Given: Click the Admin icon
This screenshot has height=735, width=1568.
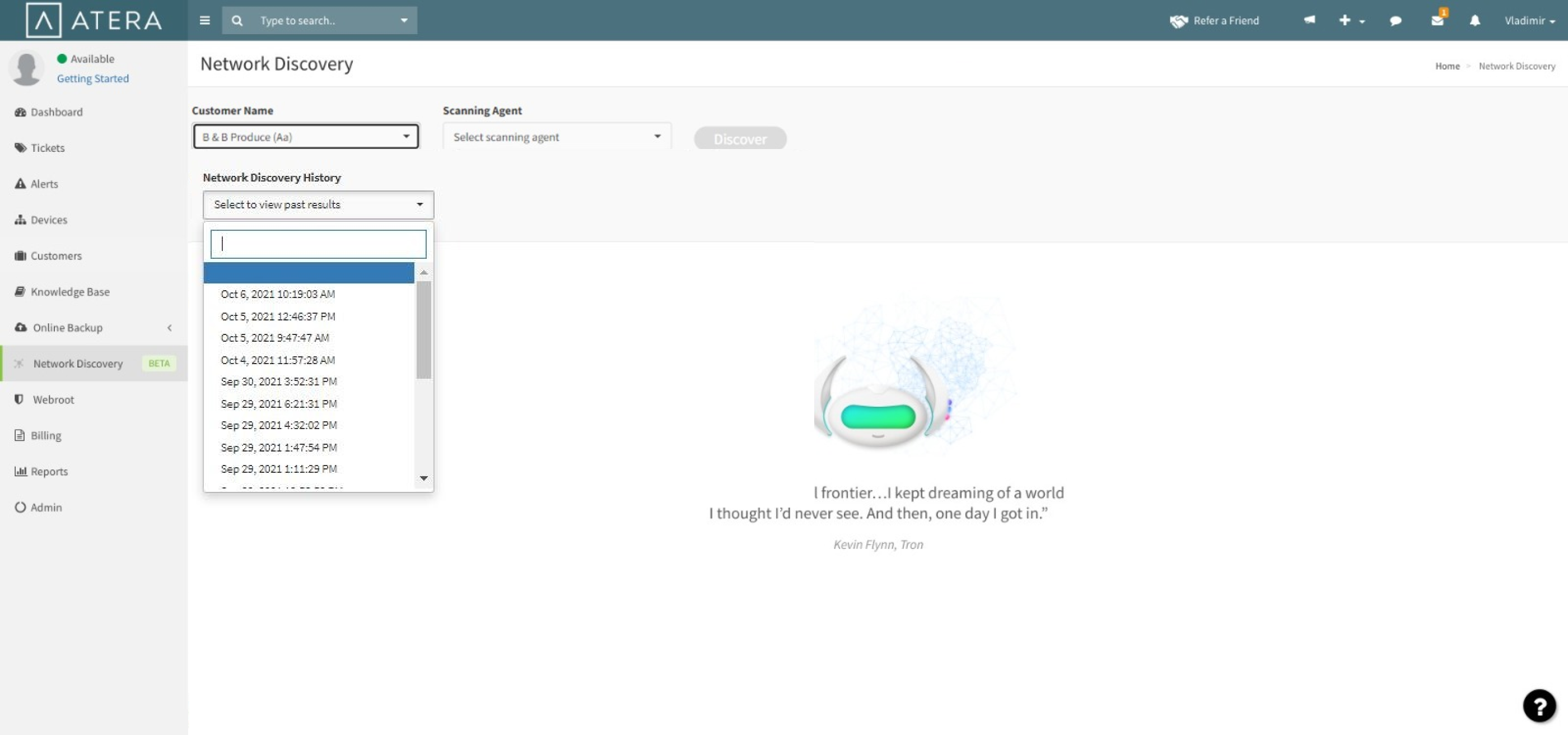Looking at the screenshot, I should tap(20, 506).
